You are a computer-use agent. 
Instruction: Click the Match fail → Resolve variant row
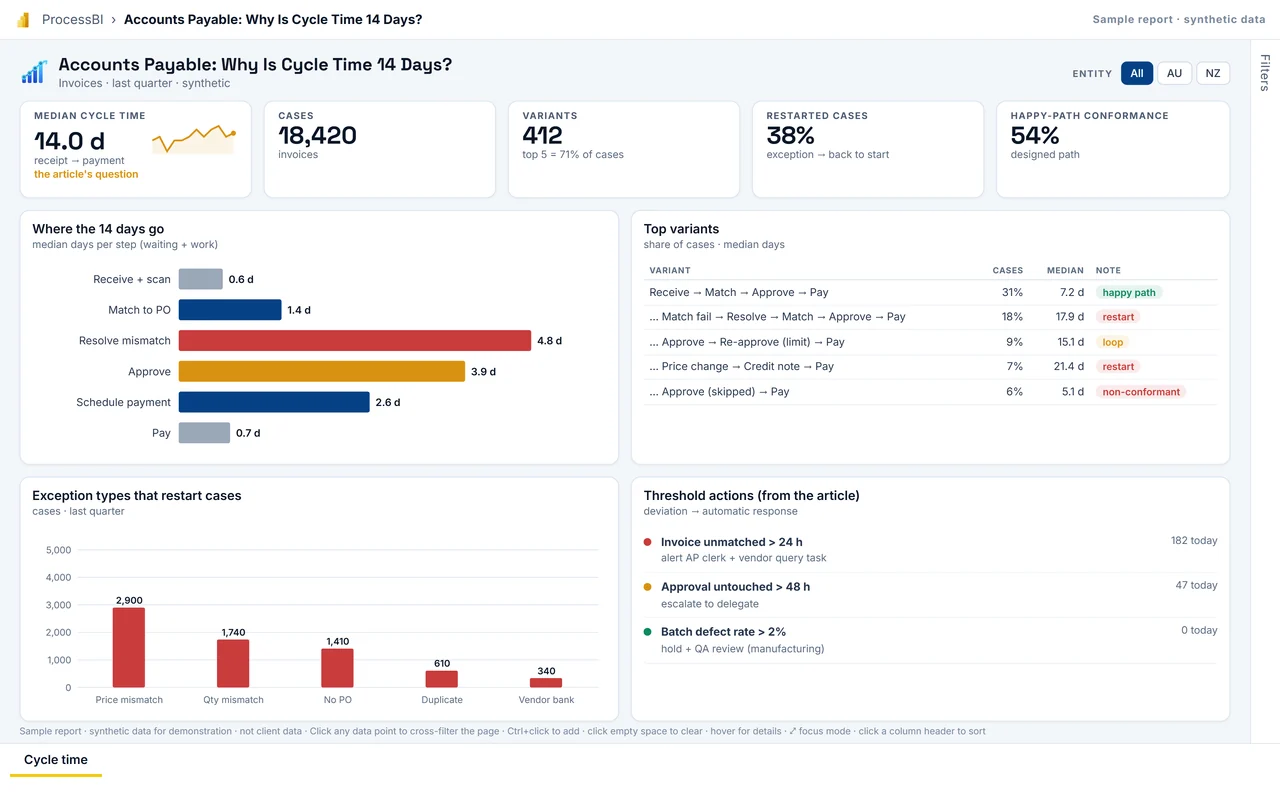[x=930, y=317]
